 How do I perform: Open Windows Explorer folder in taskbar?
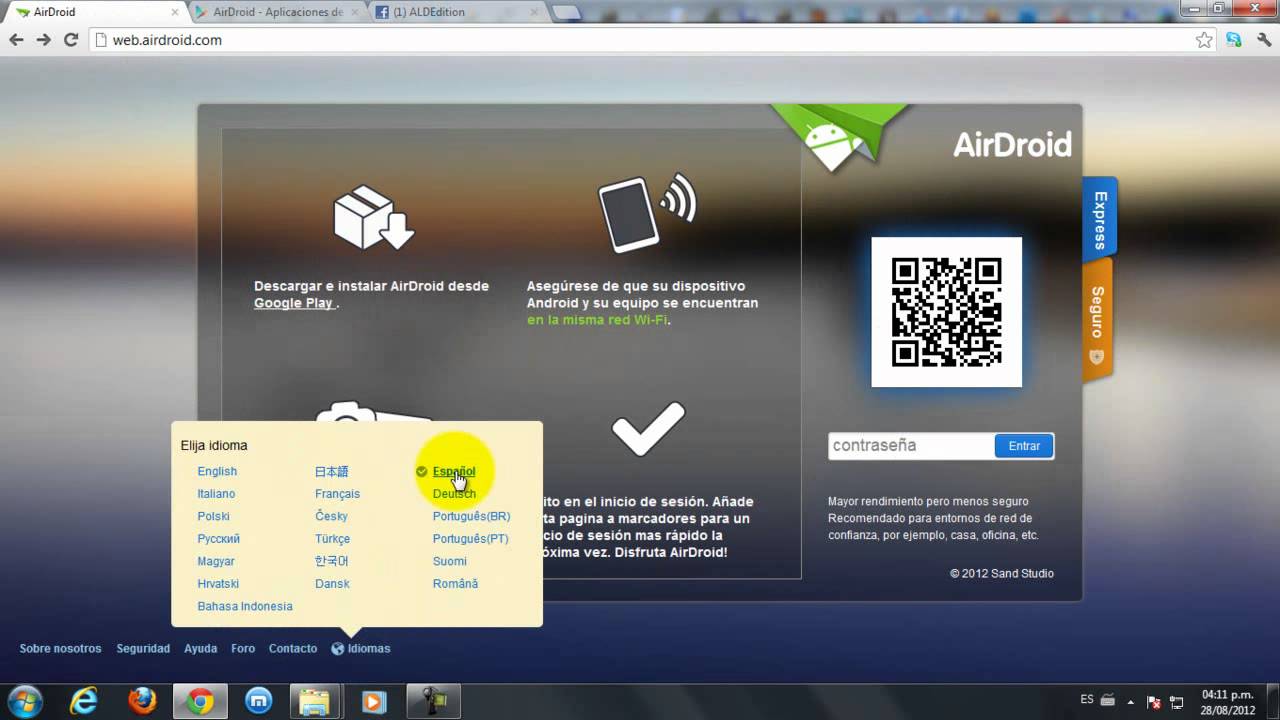click(x=316, y=701)
